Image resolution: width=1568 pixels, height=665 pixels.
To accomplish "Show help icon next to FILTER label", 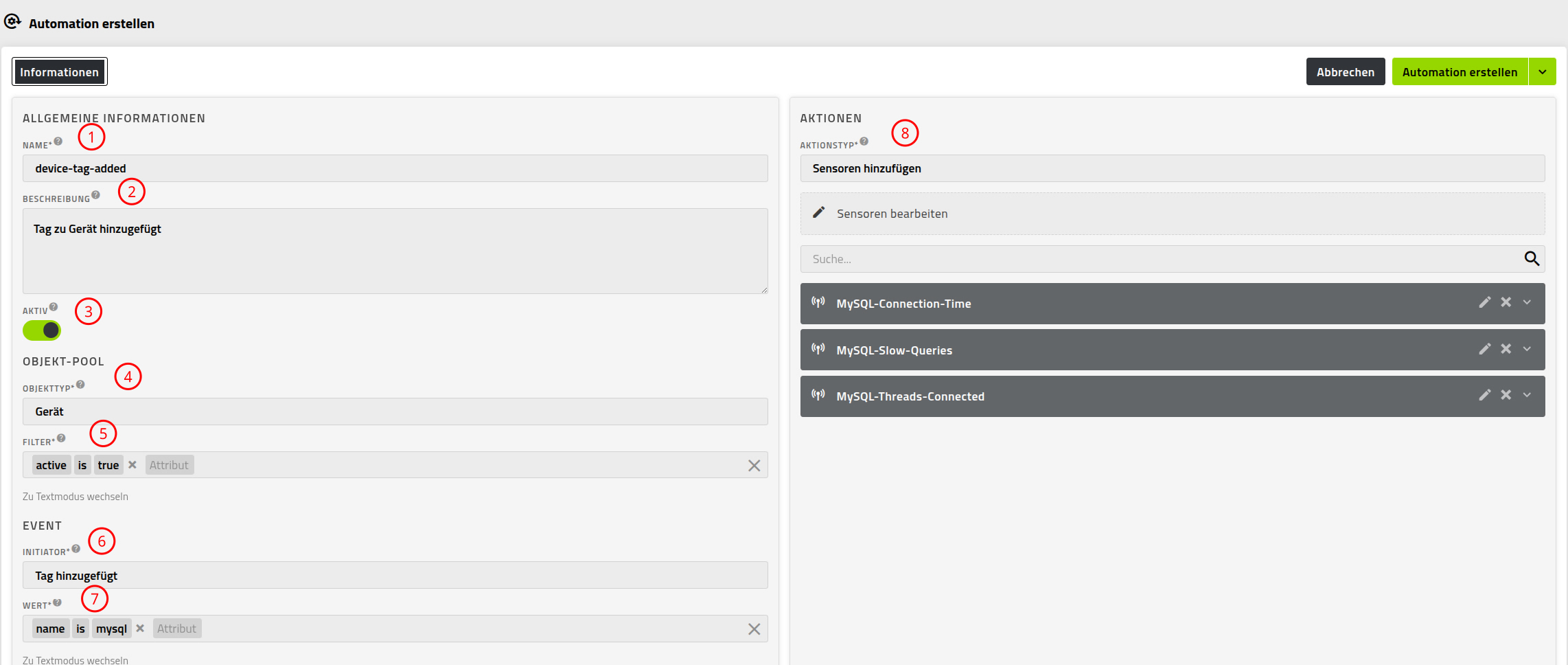I will (61, 438).
